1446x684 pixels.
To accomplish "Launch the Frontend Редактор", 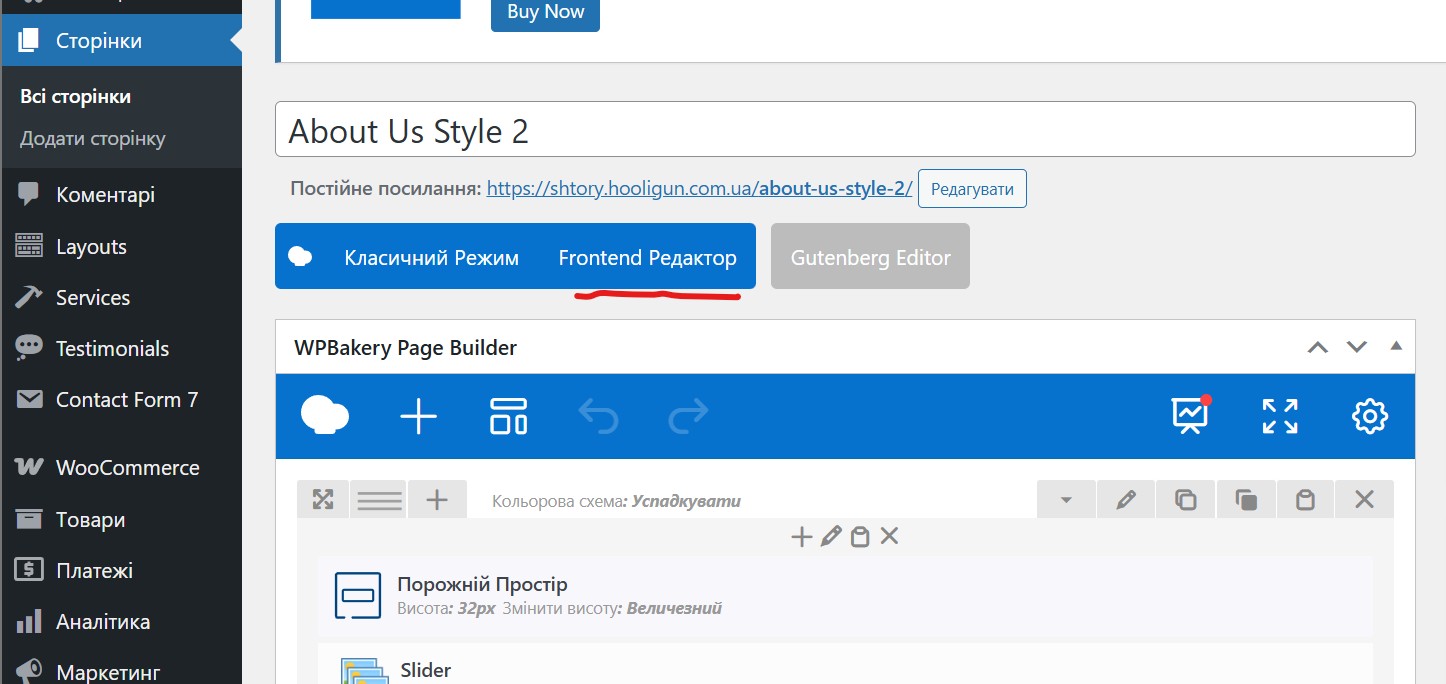I will (x=648, y=258).
